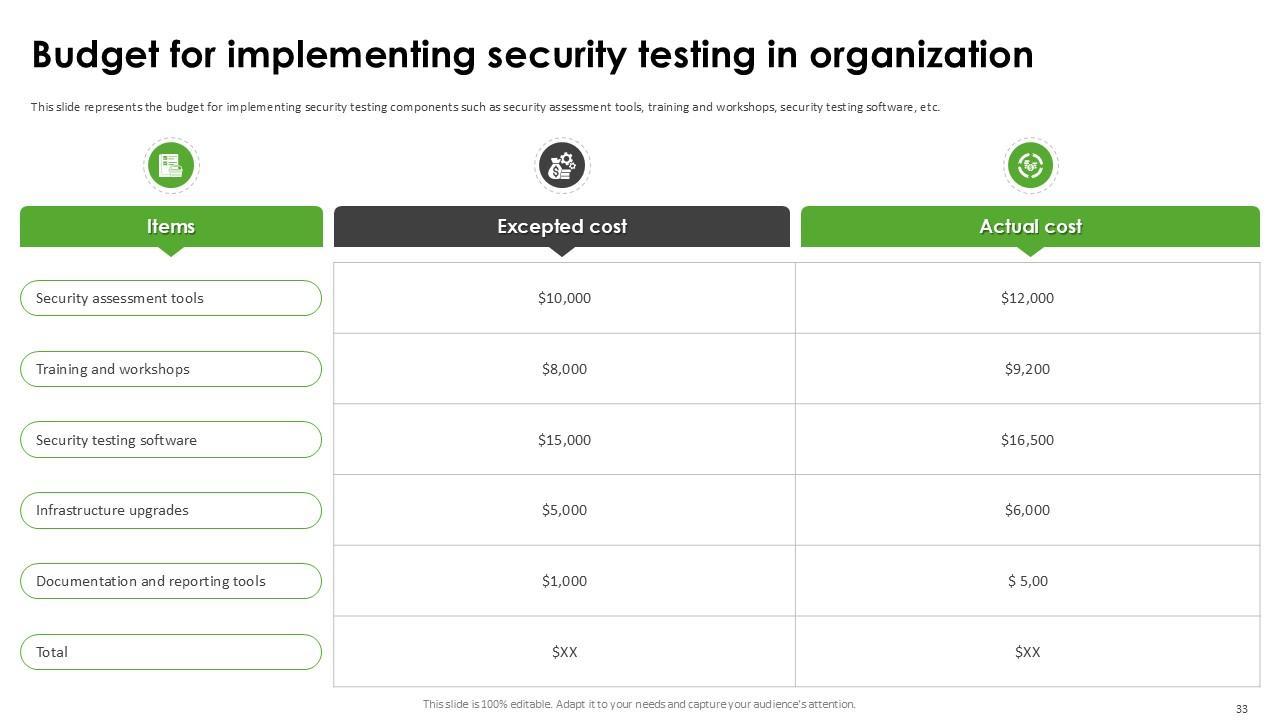The image size is (1280, 720).
Task: Click Documentation and reporting tools pill
Action: (x=171, y=581)
